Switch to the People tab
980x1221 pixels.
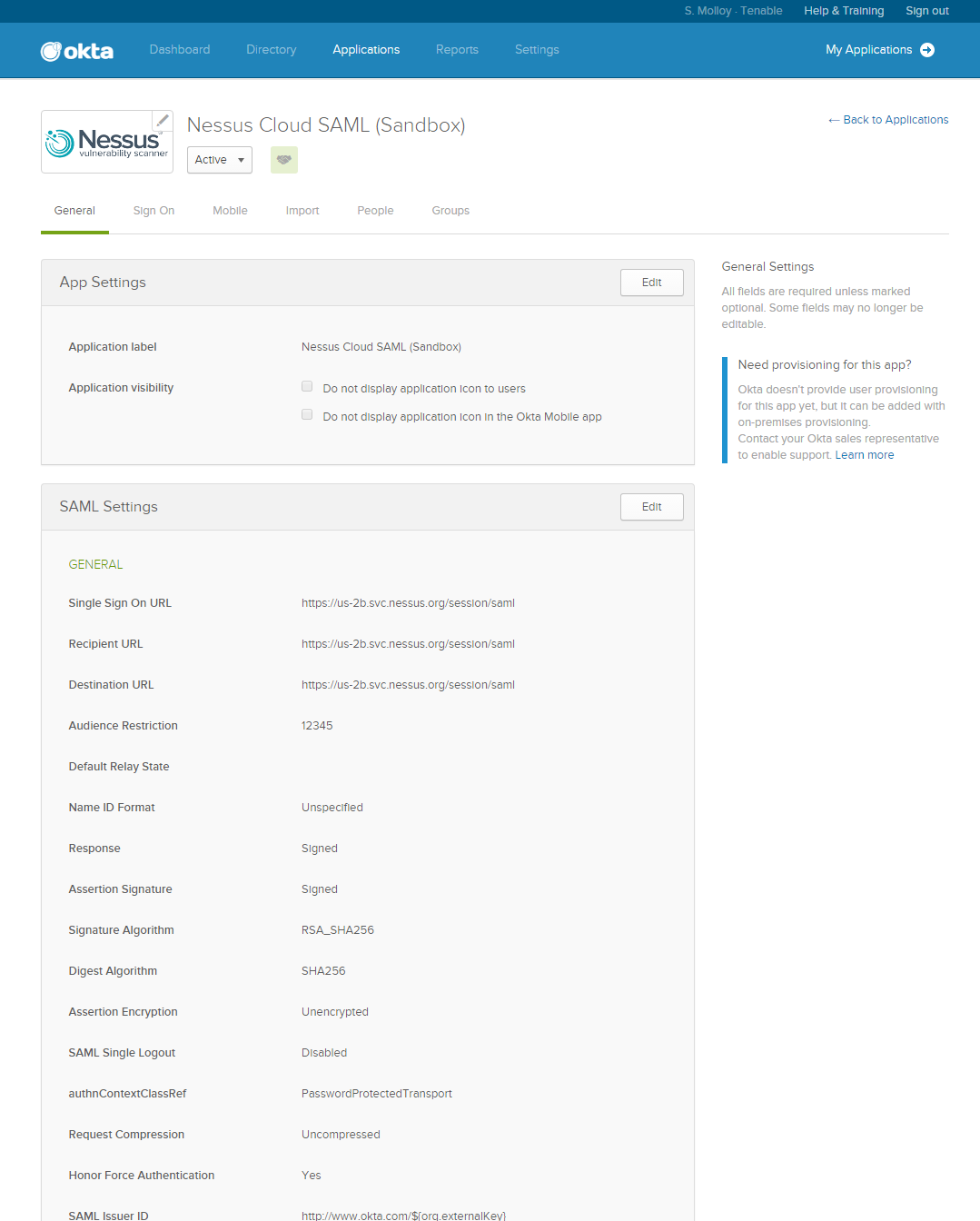tap(375, 211)
